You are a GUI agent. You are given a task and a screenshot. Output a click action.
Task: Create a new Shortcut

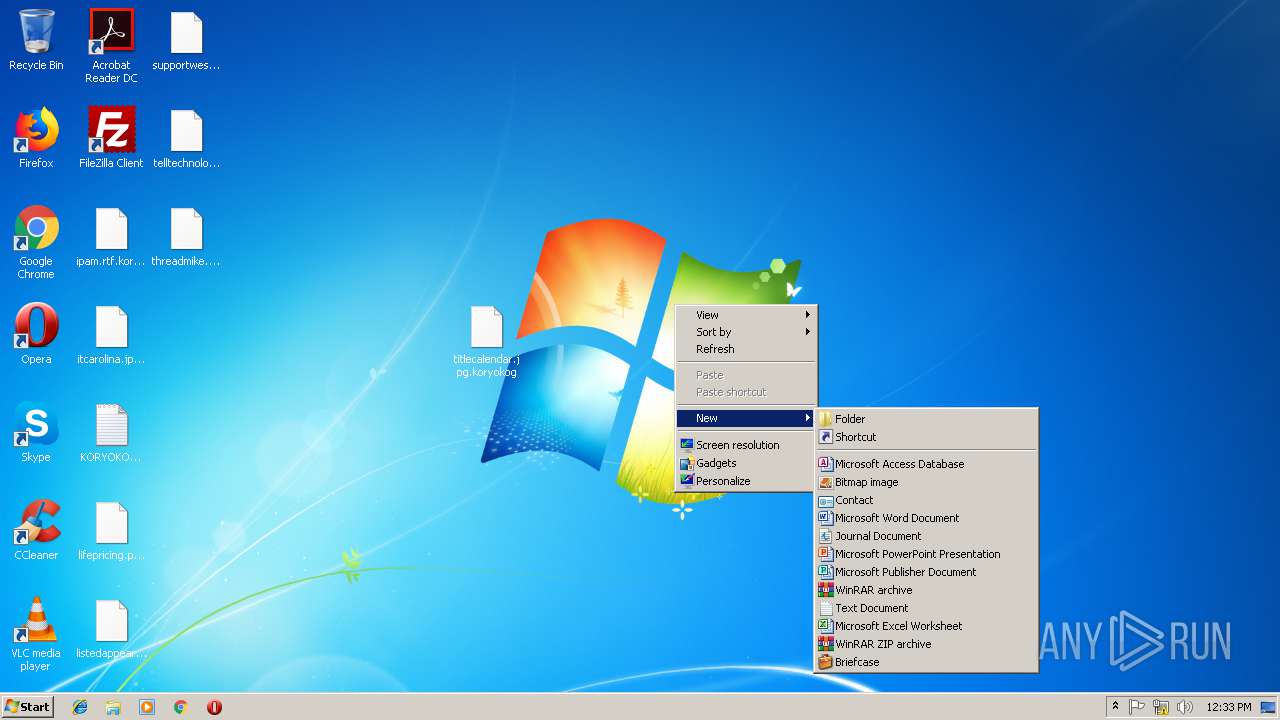[926, 437]
